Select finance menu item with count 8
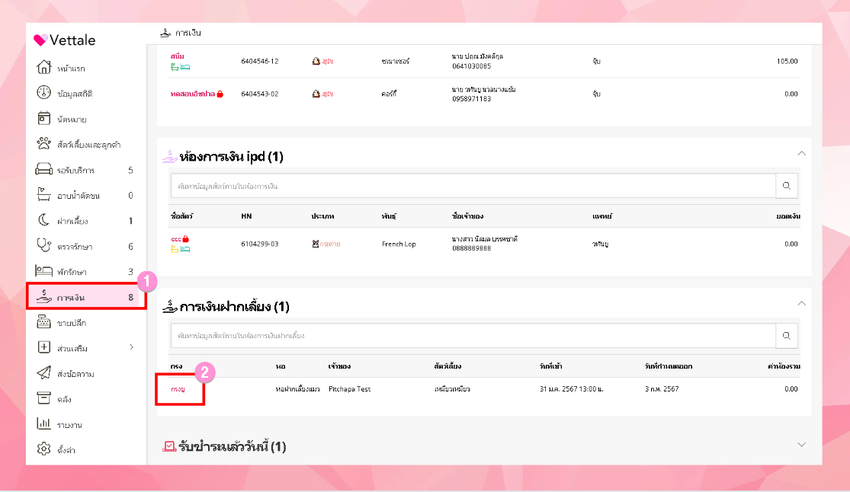The height and width of the screenshot is (492, 850). pyautogui.click(x=86, y=297)
